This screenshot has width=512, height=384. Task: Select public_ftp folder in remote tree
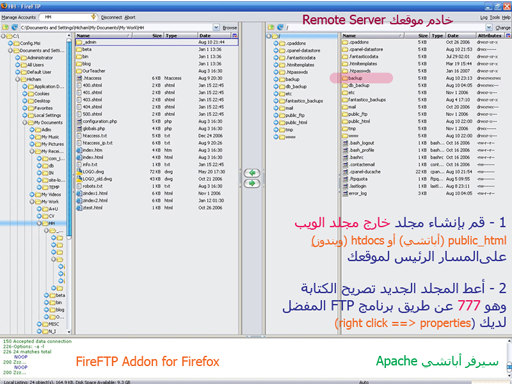[295, 115]
